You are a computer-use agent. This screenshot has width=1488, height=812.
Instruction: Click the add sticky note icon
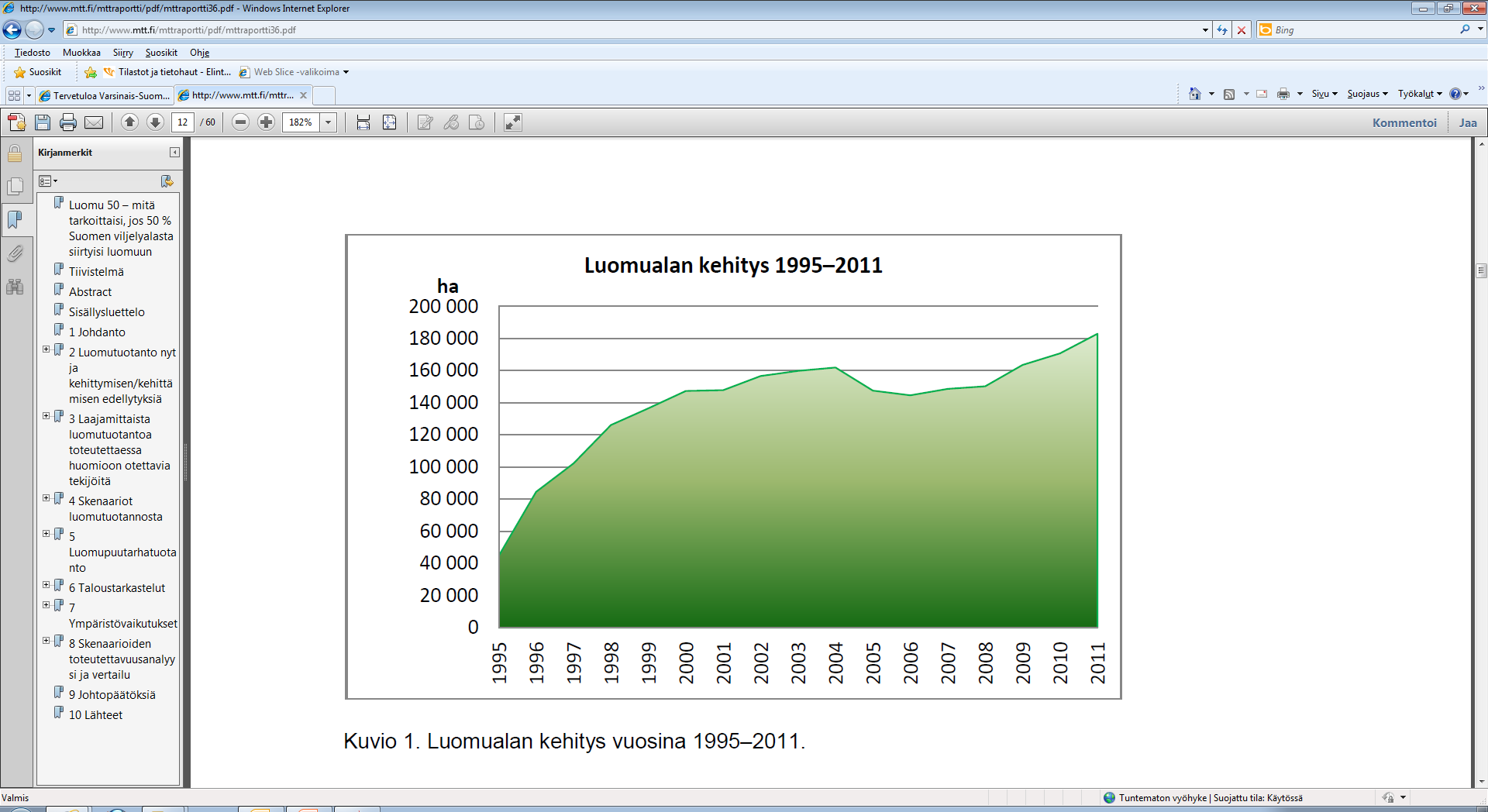477,122
